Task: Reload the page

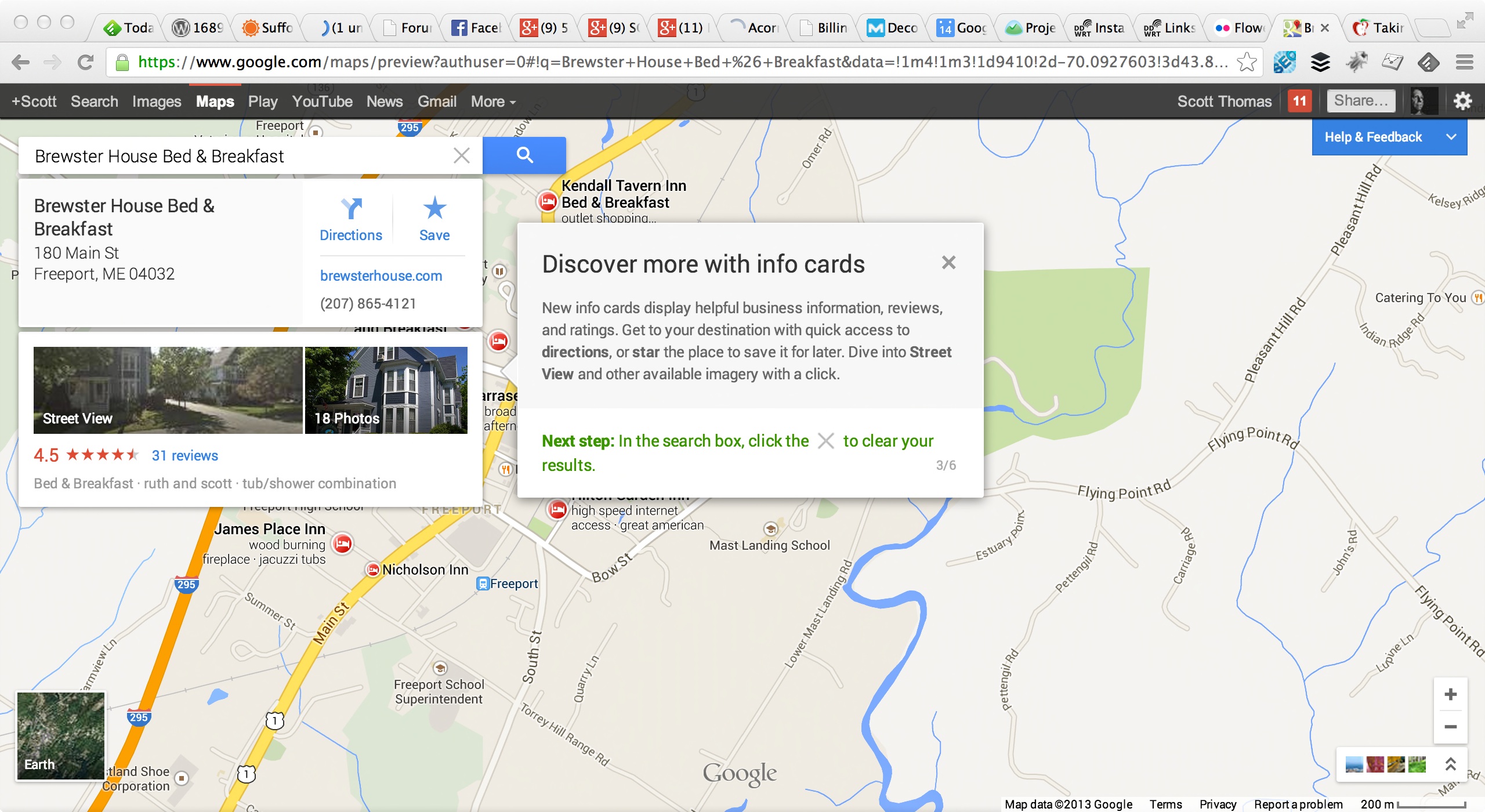Action: 85,62
